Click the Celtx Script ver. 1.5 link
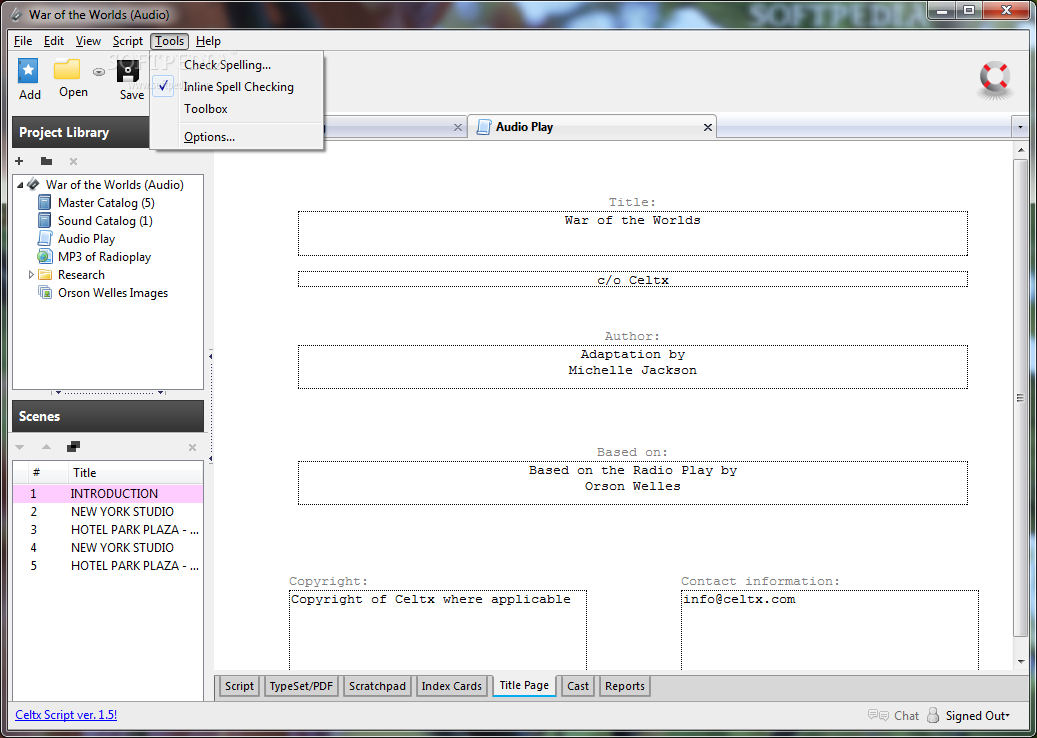Viewport: 1037px width, 738px height. [x=66, y=714]
